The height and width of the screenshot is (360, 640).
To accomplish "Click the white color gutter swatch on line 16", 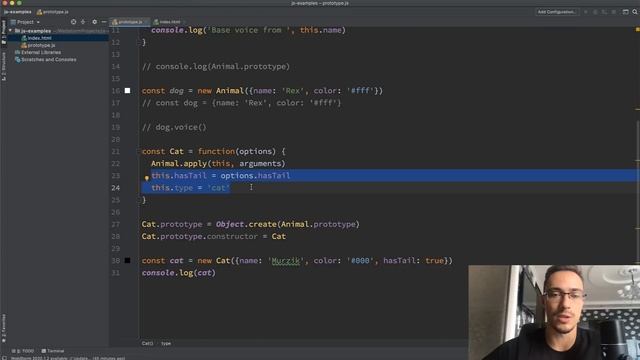I will [x=127, y=91].
